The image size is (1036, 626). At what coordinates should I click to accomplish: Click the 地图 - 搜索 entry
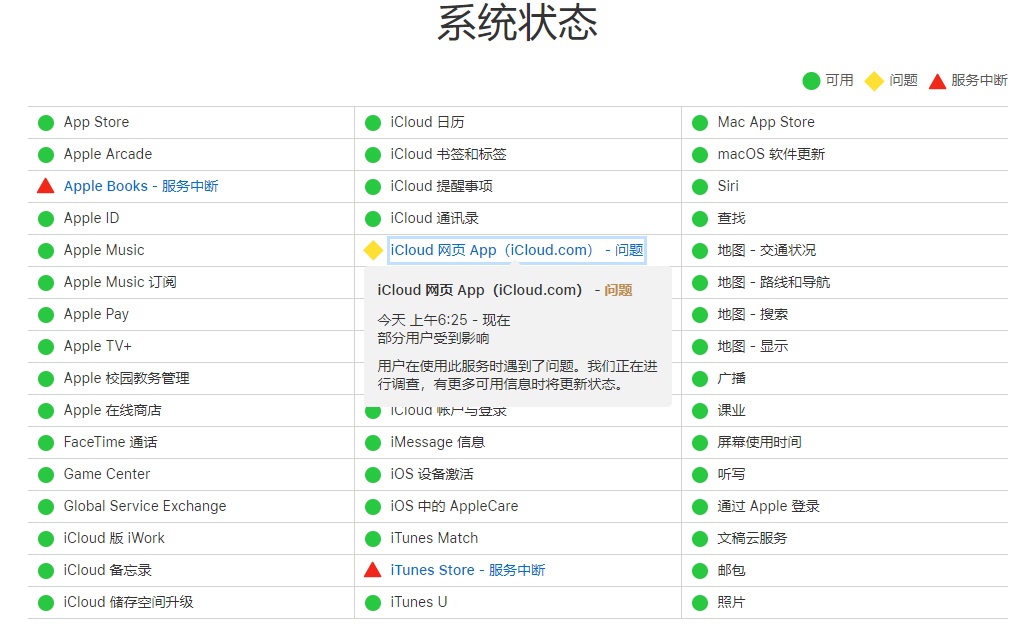tap(753, 314)
